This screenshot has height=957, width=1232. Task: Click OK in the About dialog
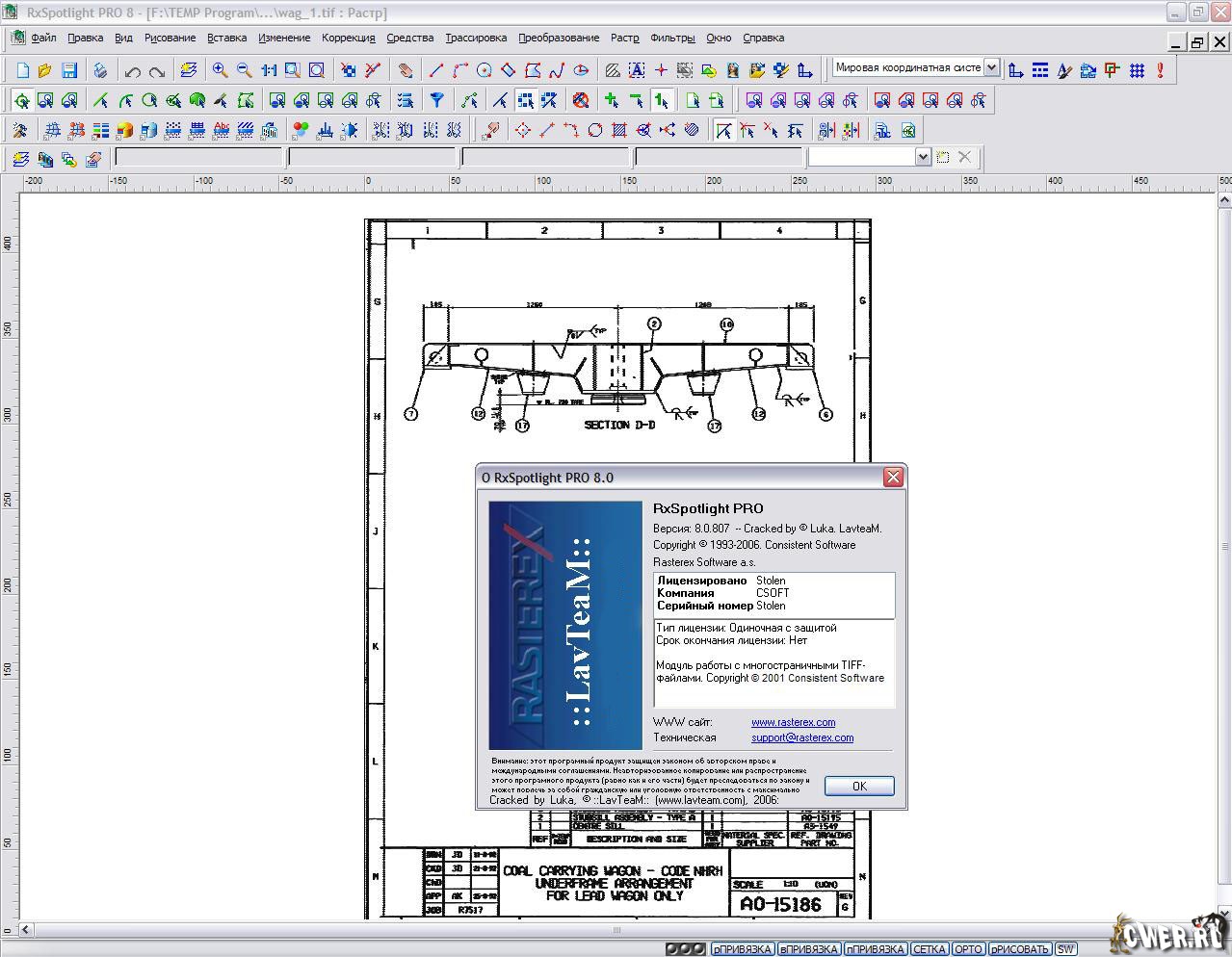tap(859, 787)
